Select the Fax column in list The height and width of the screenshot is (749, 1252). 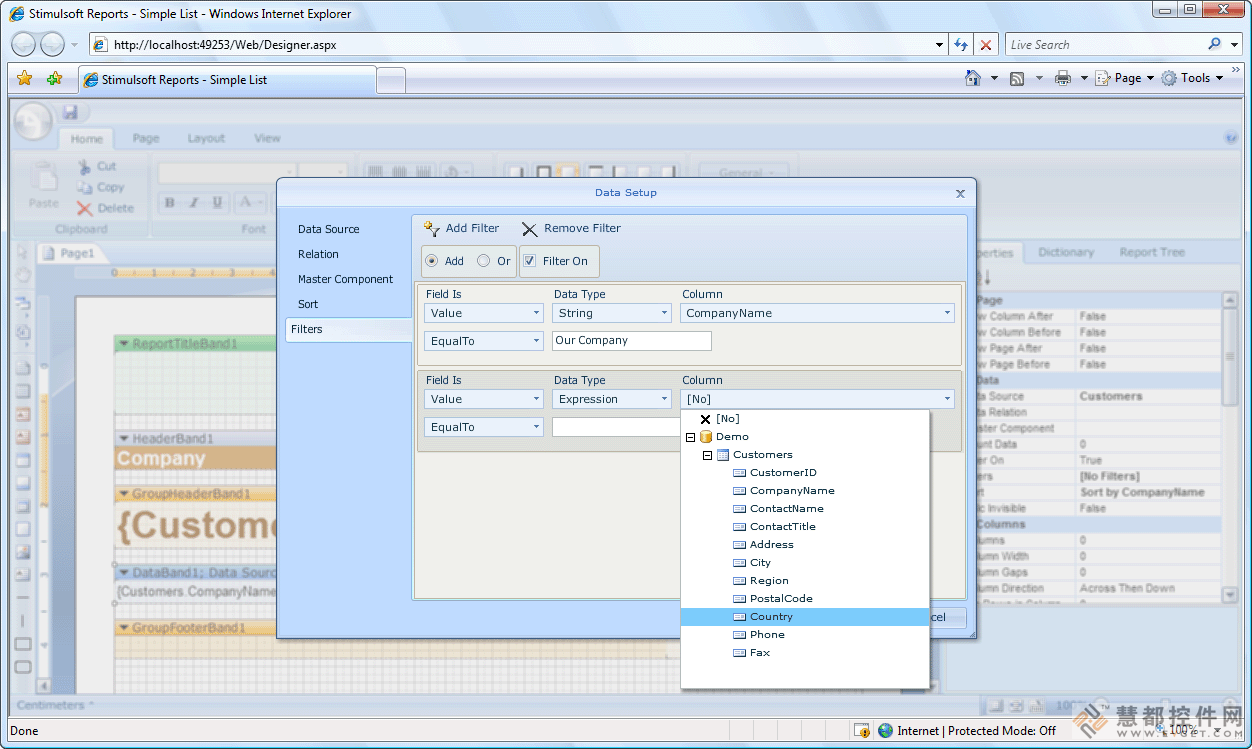[805, 653]
